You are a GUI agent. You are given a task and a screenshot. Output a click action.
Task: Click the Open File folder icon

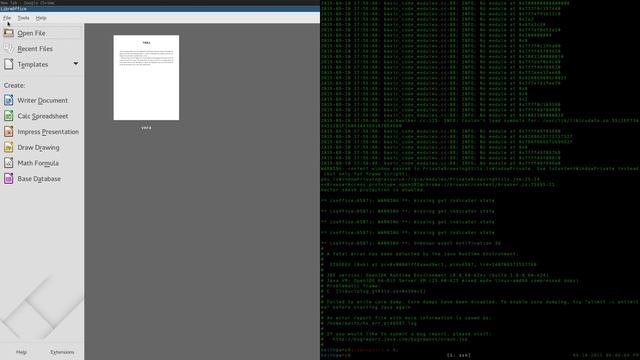click(9, 33)
